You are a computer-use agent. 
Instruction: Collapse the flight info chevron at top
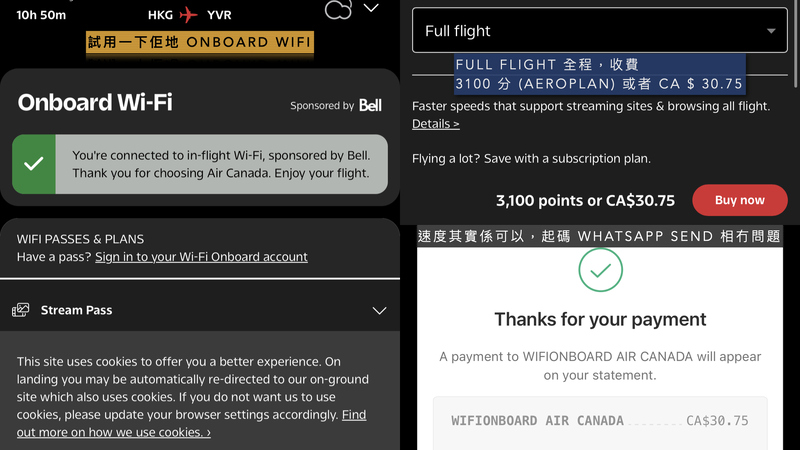click(x=371, y=8)
